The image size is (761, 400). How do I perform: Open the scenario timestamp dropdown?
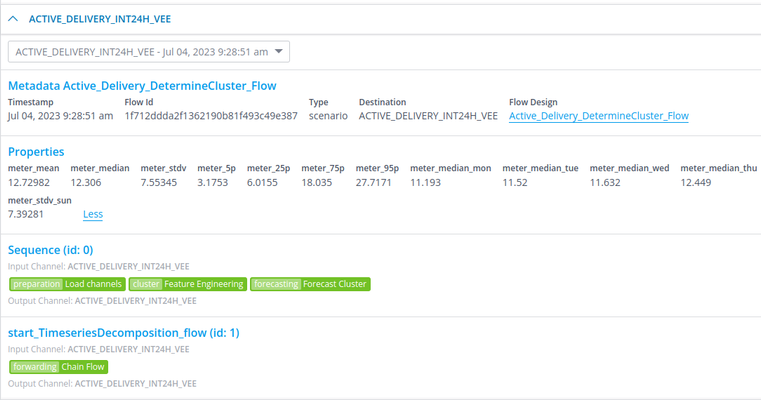[149, 52]
